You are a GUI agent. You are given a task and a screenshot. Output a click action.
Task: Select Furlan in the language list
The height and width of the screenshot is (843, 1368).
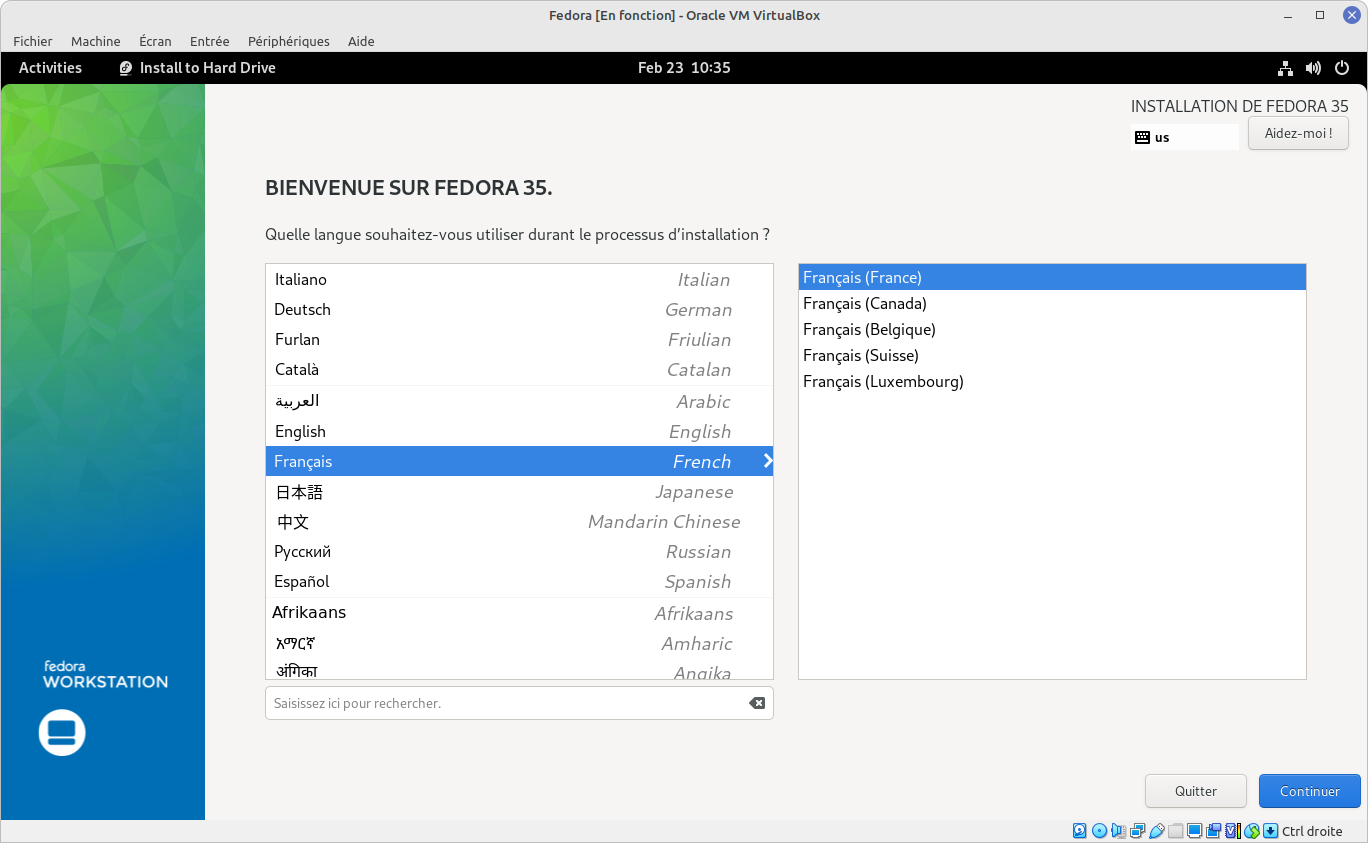[519, 339]
